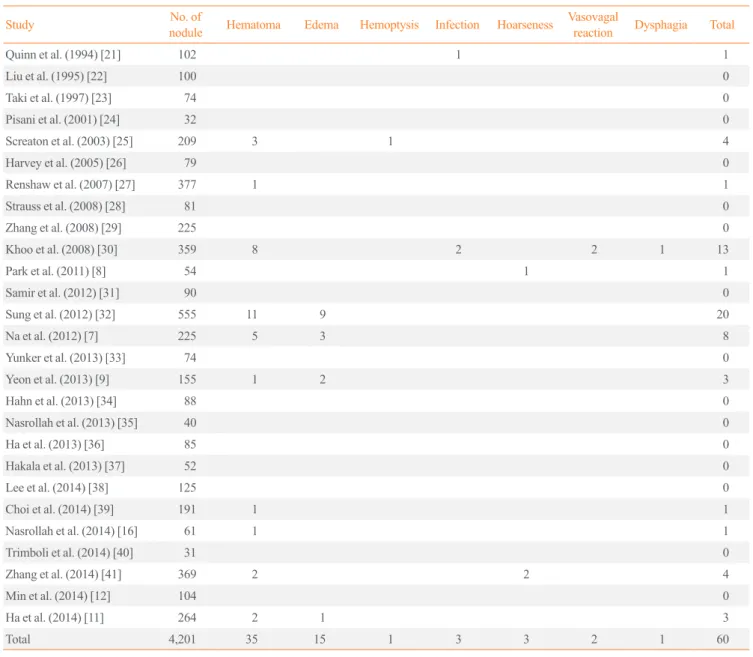Click the 'Infection' column header
This screenshot has width=753, height=657.
[457, 25]
